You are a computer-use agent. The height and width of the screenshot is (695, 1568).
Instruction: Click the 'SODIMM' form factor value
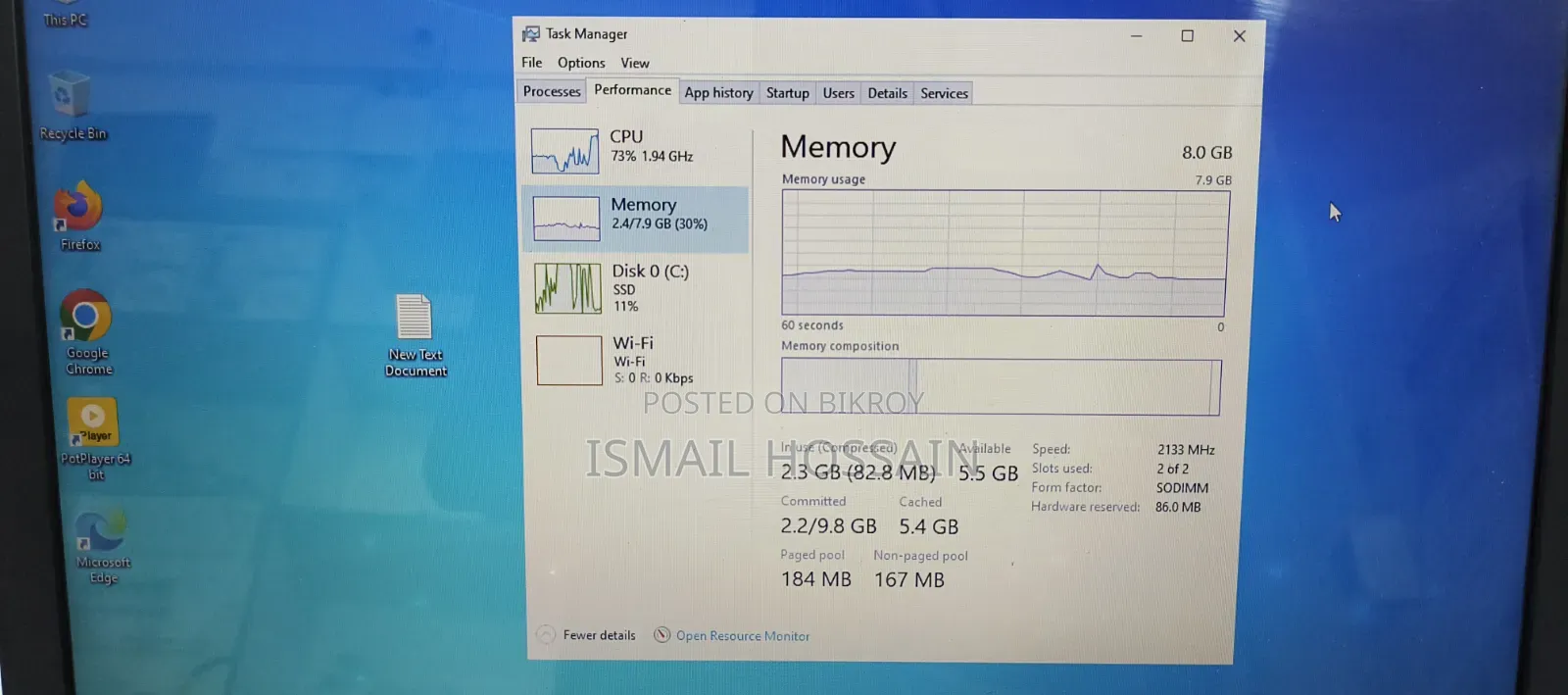coord(1182,488)
